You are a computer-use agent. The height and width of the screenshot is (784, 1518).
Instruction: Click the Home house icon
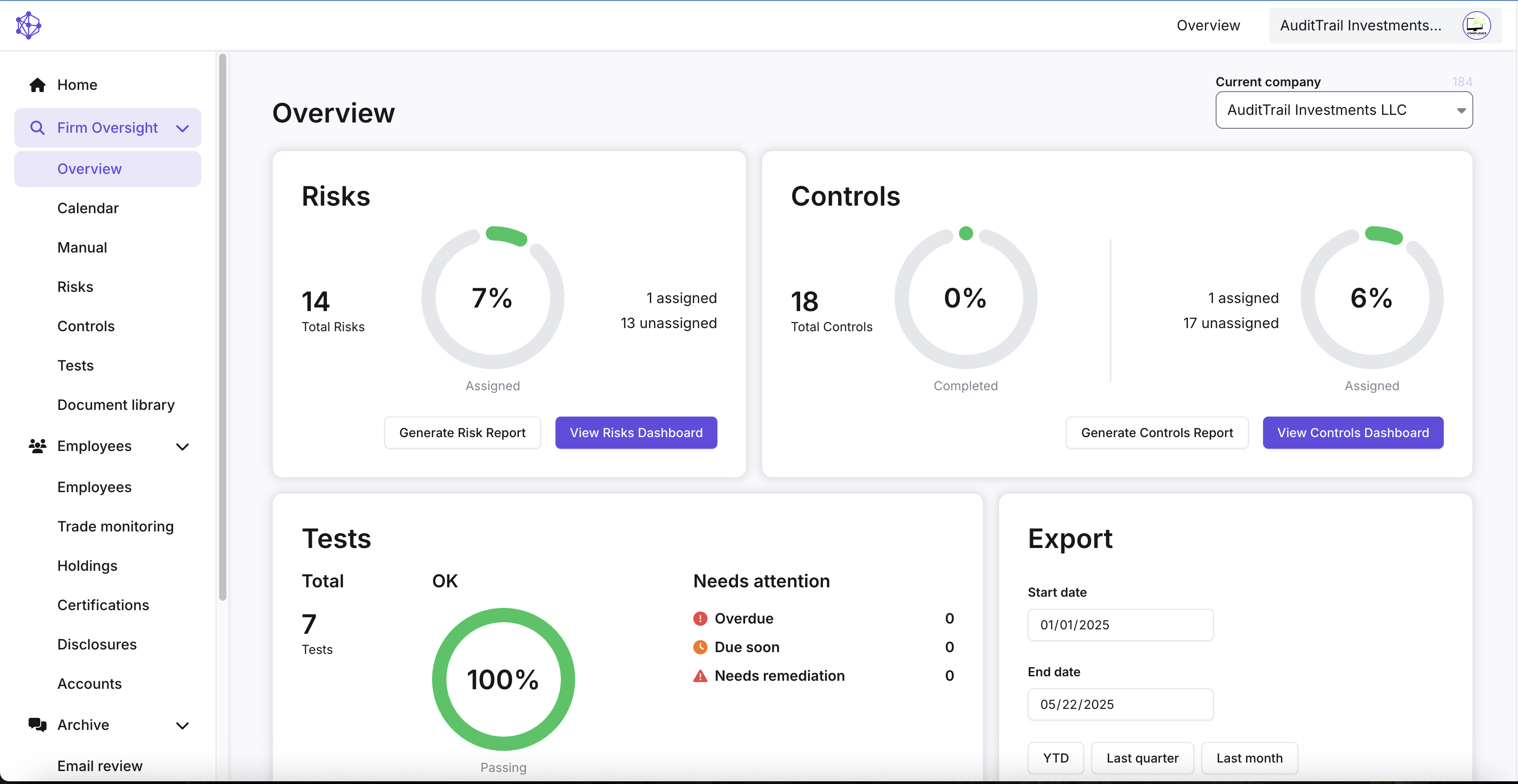point(38,85)
